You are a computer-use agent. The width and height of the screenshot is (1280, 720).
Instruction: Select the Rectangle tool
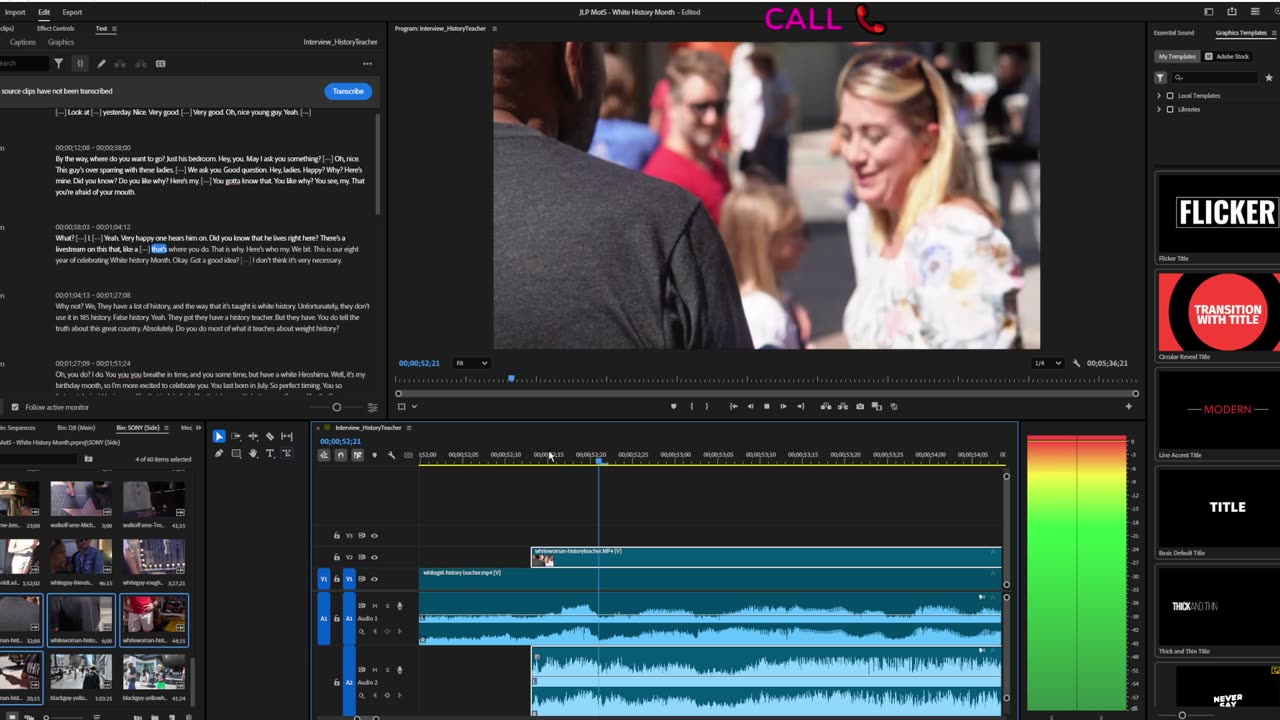tap(236, 453)
